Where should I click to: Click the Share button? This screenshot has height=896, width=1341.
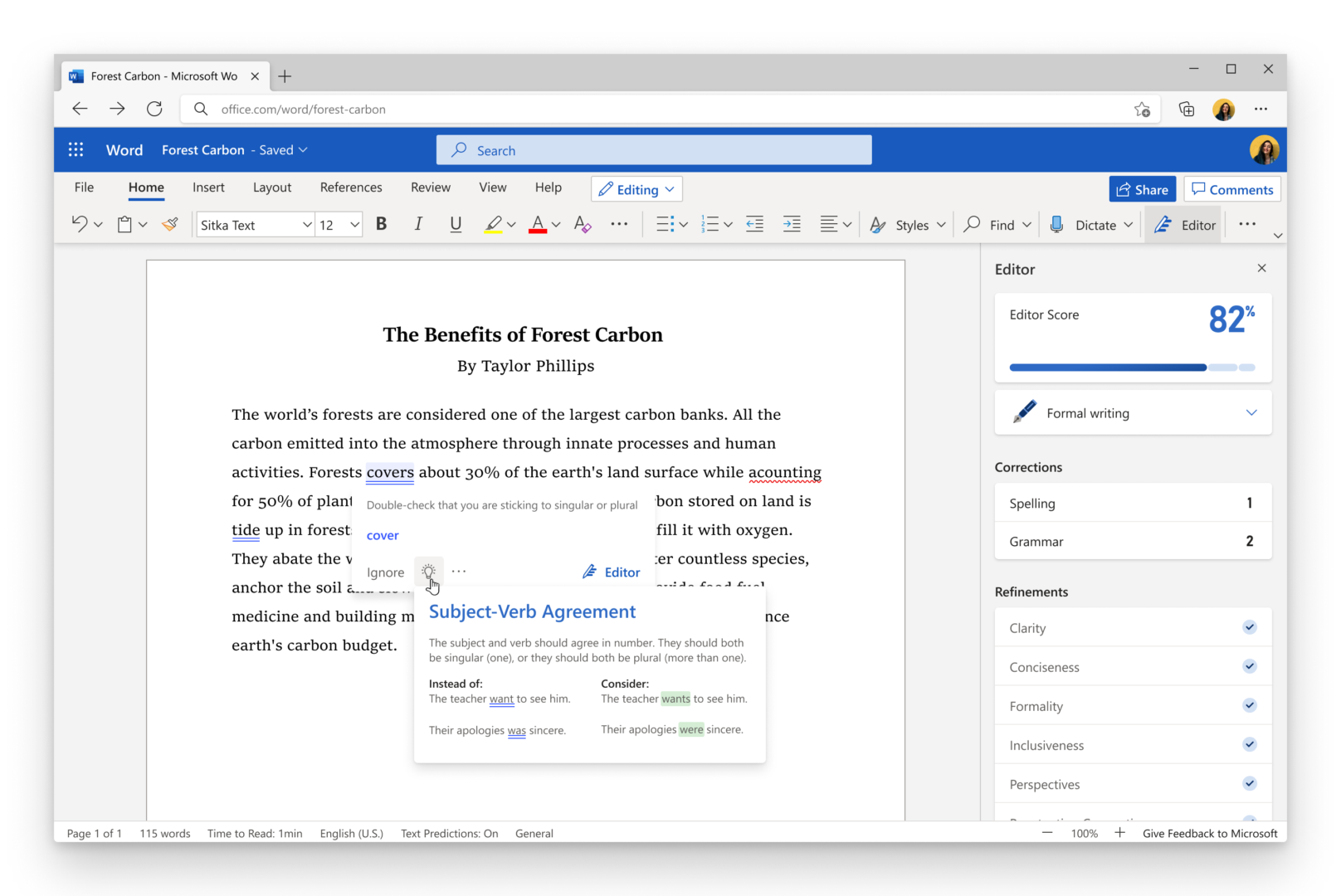1142,188
